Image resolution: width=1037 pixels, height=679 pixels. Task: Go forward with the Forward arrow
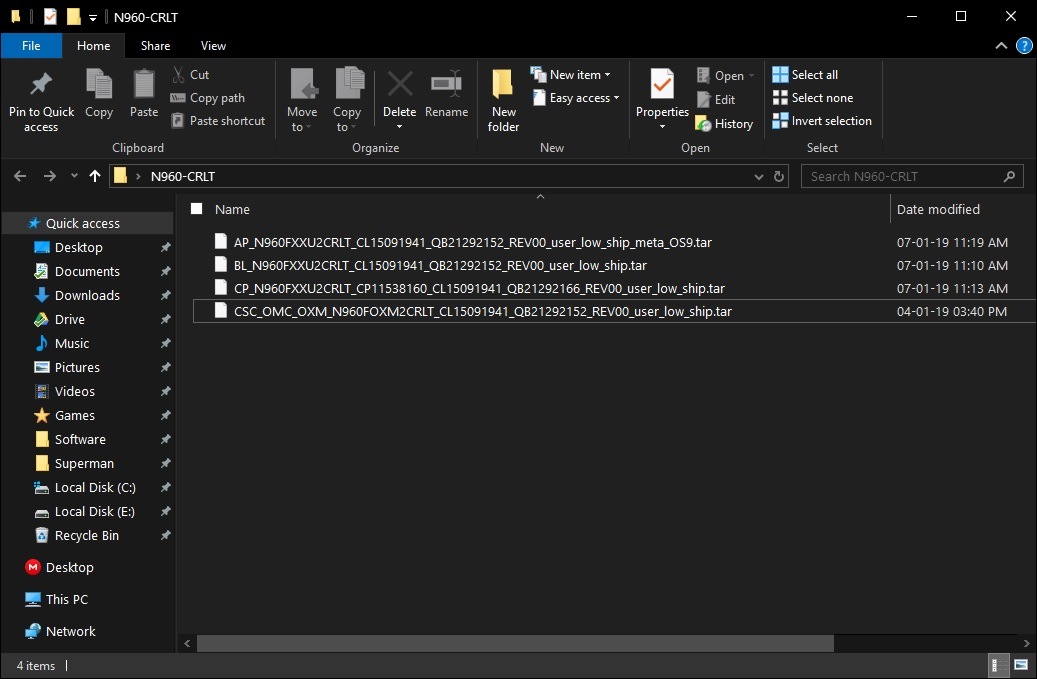click(x=50, y=176)
